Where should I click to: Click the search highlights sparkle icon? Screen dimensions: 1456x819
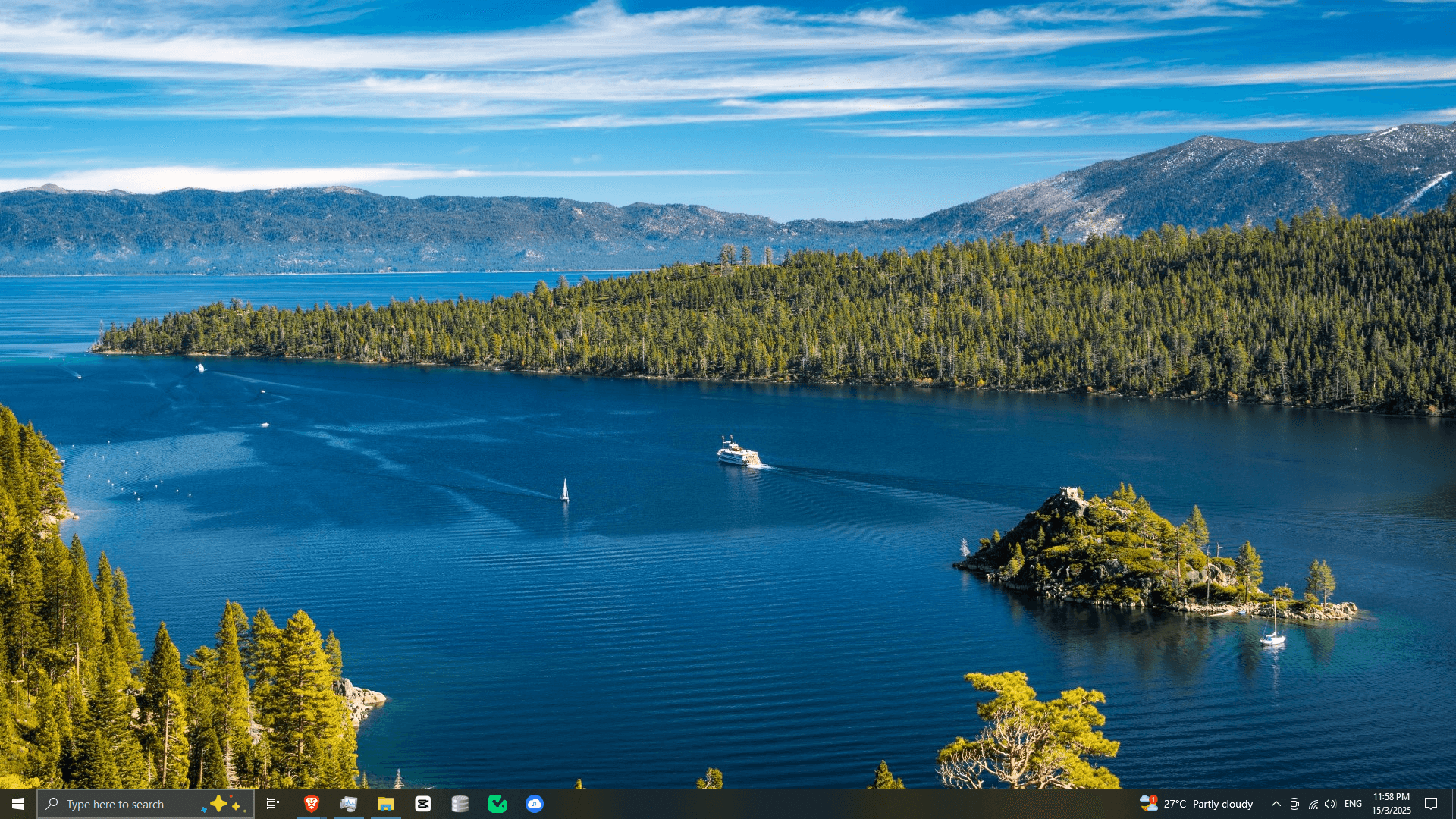click(x=225, y=804)
